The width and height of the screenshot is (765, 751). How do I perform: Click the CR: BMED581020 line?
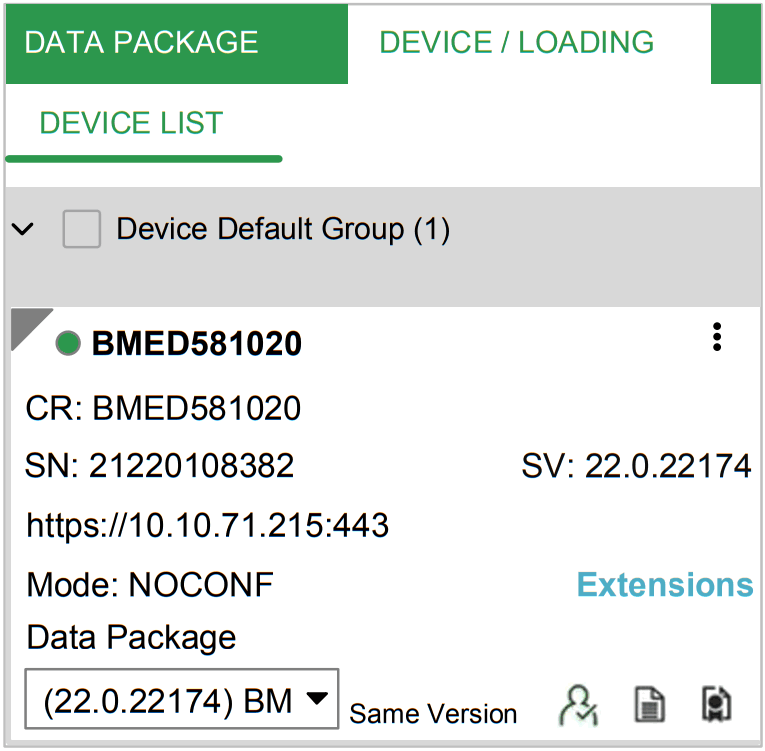click(163, 408)
